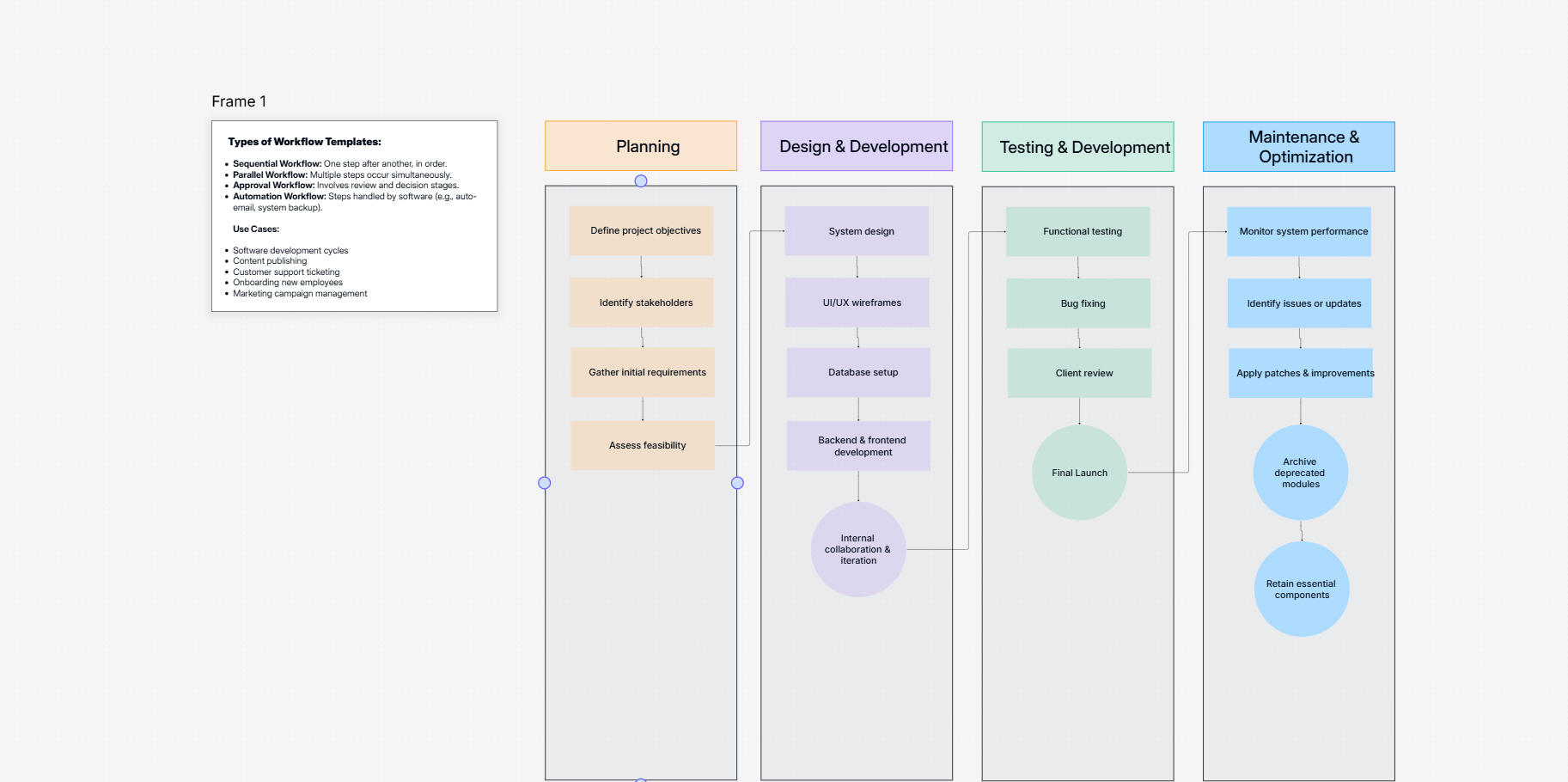Click the Sequential Workflow bullet text
Image resolution: width=1568 pixels, height=782 pixels.
(x=339, y=163)
